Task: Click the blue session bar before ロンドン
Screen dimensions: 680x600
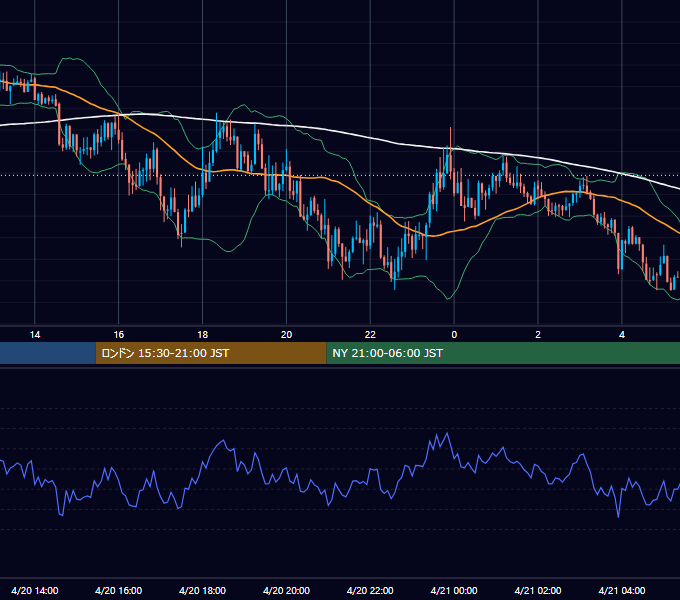Action: 48,353
